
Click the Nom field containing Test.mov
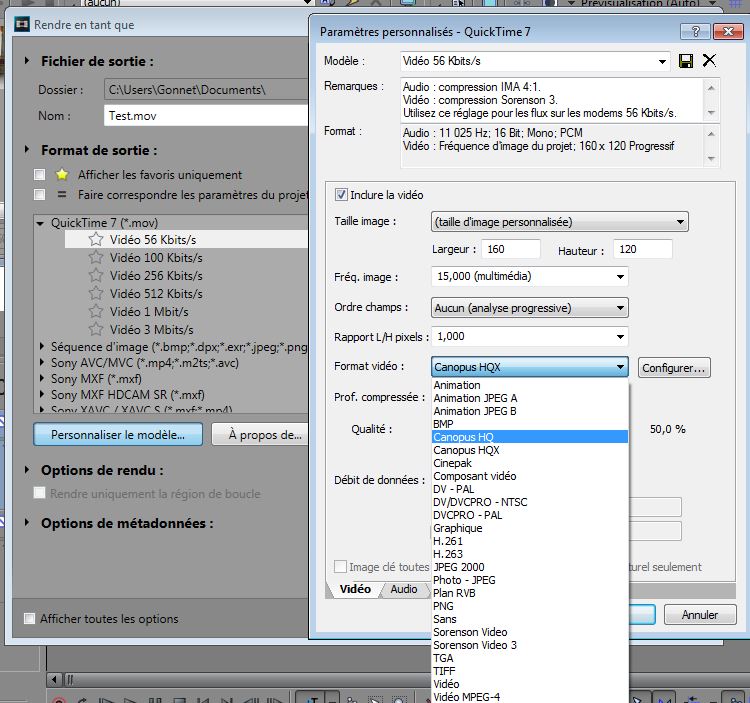click(x=206, y=116)
